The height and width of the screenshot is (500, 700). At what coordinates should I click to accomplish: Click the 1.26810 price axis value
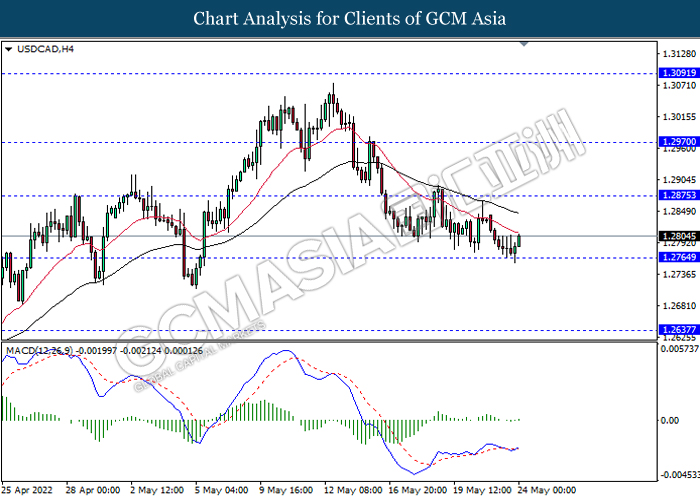679,306
